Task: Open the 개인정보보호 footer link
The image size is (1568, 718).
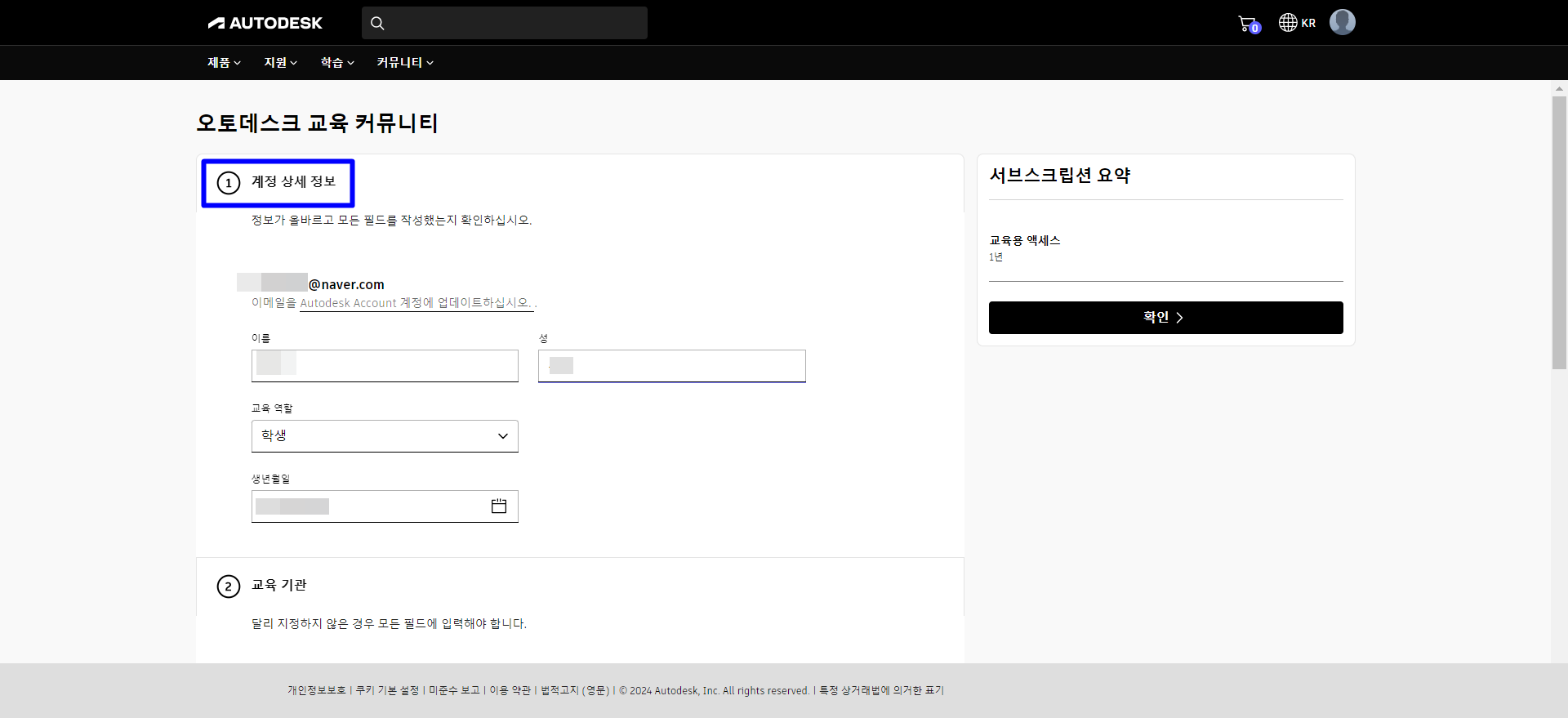Action: 317,690
